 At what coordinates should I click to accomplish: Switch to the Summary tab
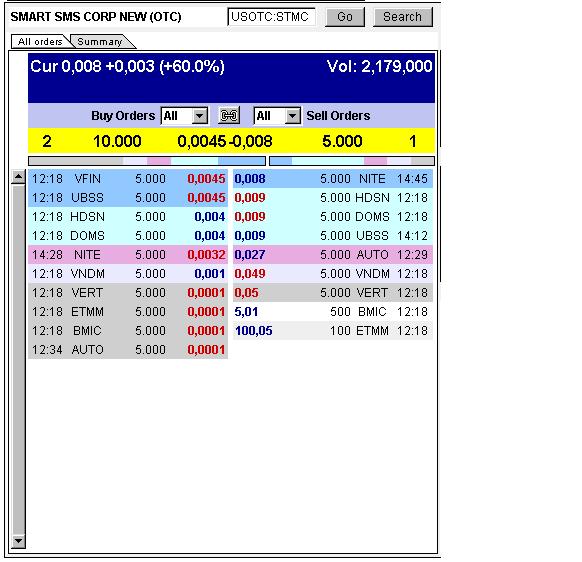tap(100, 42)
